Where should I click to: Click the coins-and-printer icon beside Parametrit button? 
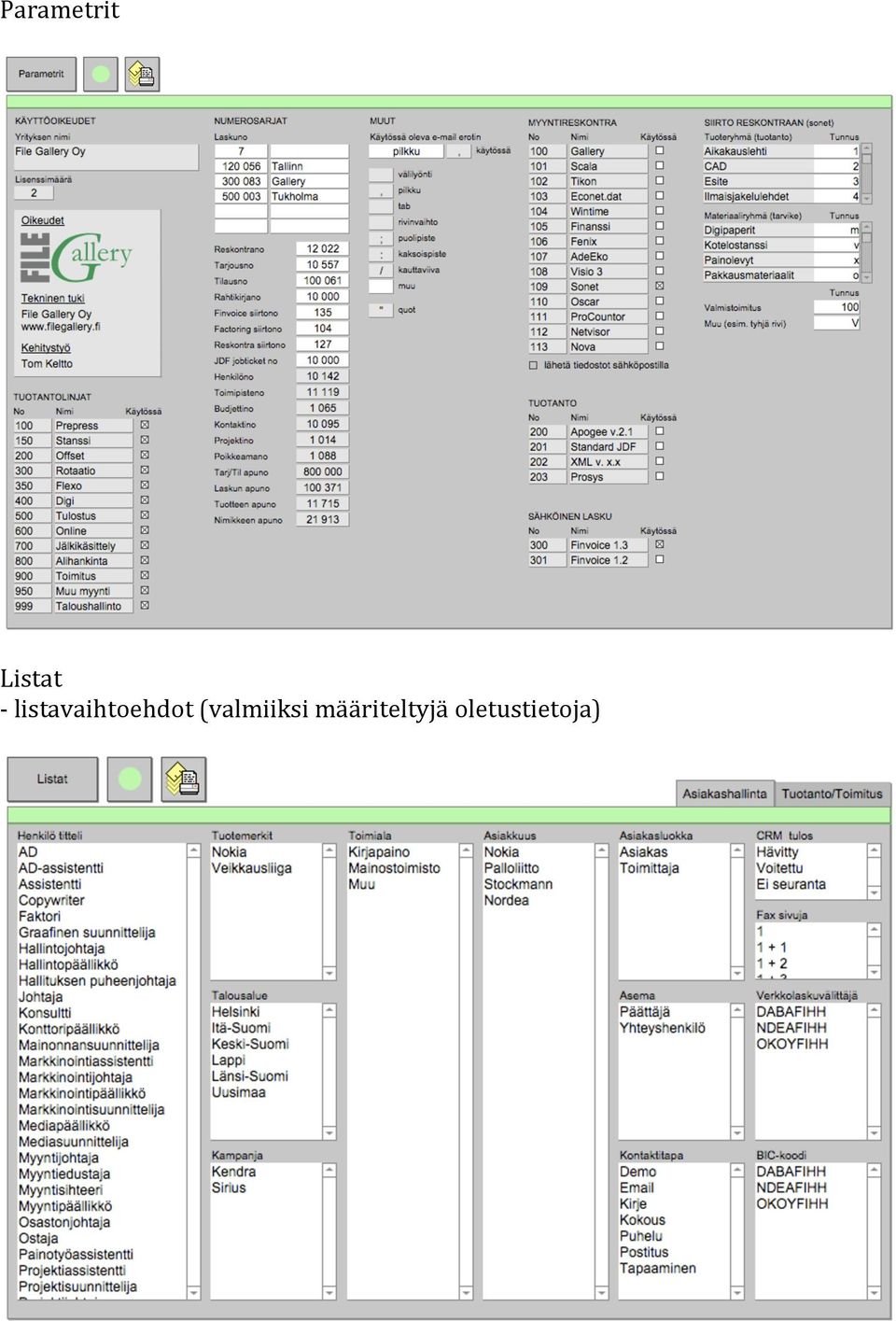(x=142, y=74)
